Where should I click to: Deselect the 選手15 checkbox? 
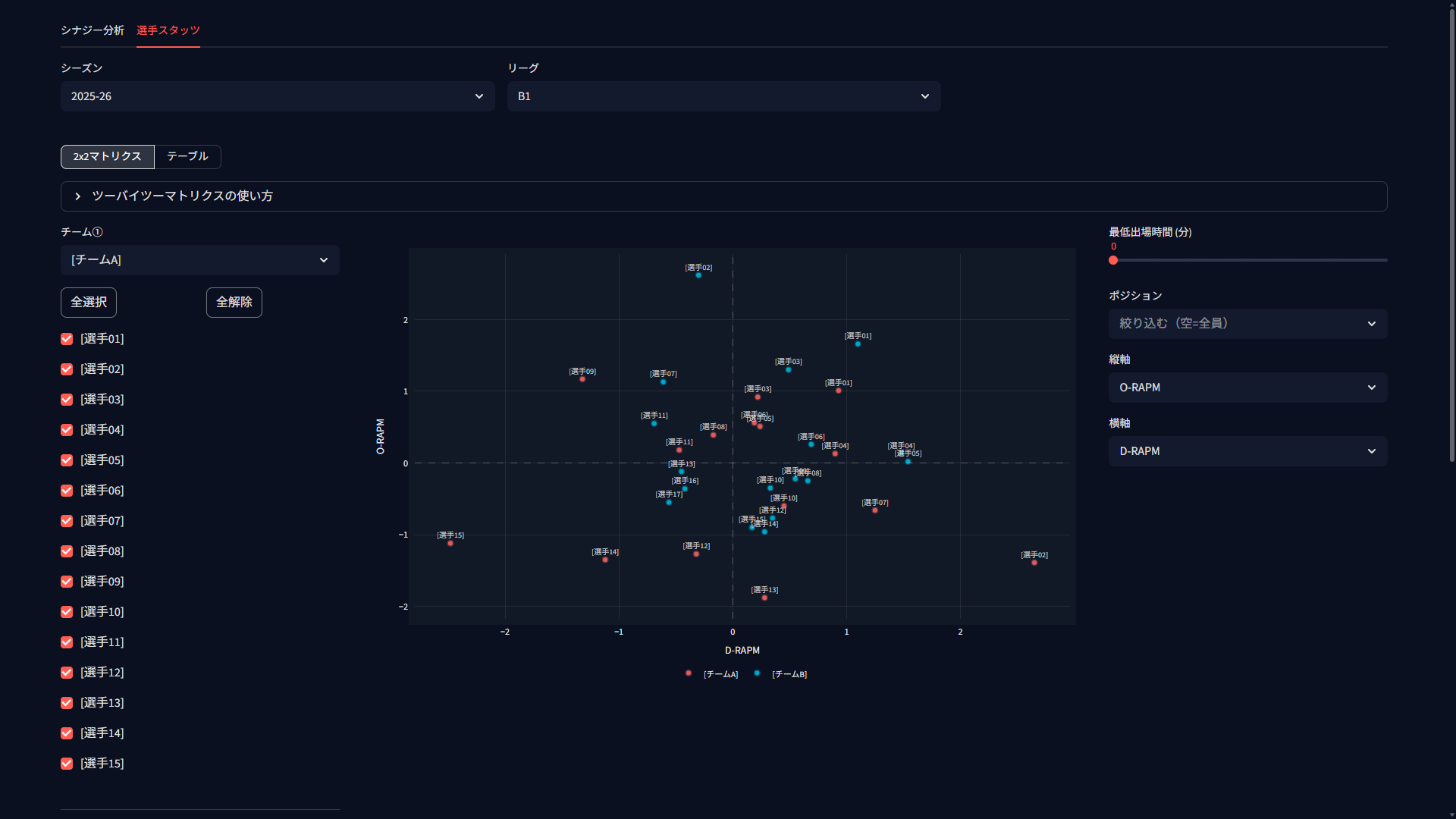(67, 764)
